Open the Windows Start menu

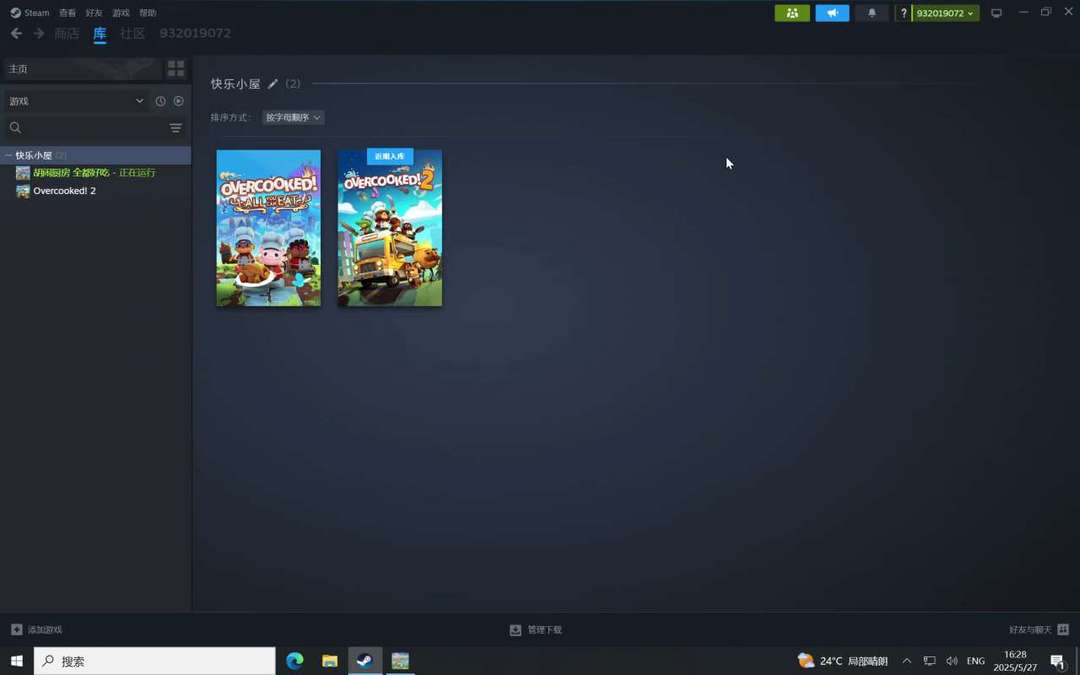point(17,661)
